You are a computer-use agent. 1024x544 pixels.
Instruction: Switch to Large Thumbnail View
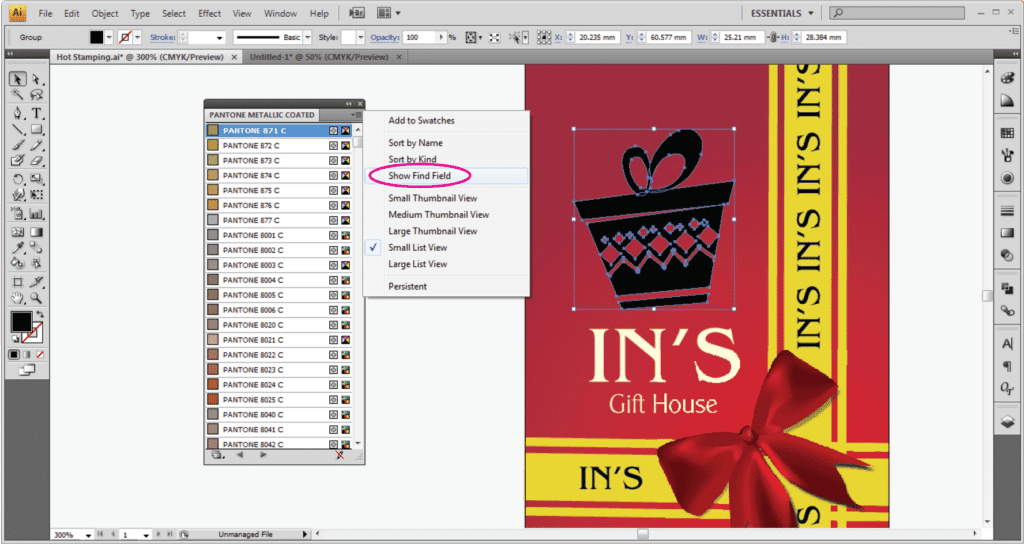[432, 231]
